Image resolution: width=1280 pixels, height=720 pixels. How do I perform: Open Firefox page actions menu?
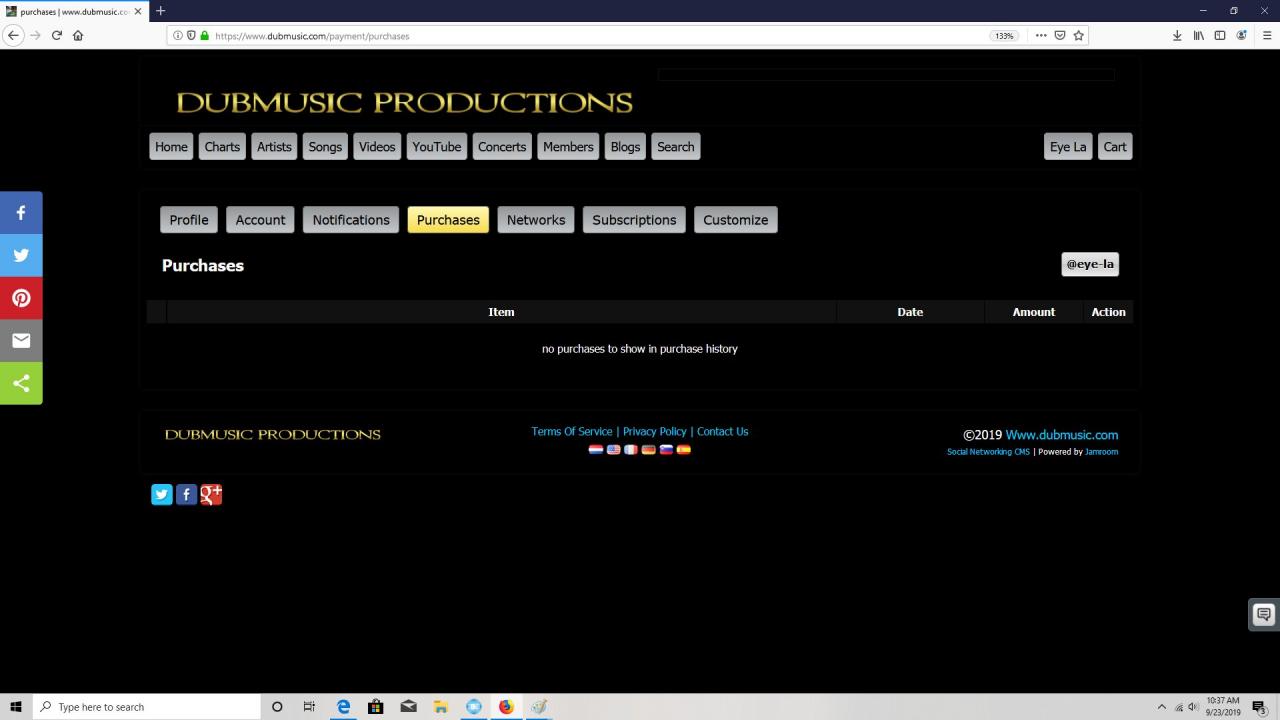1041,35
